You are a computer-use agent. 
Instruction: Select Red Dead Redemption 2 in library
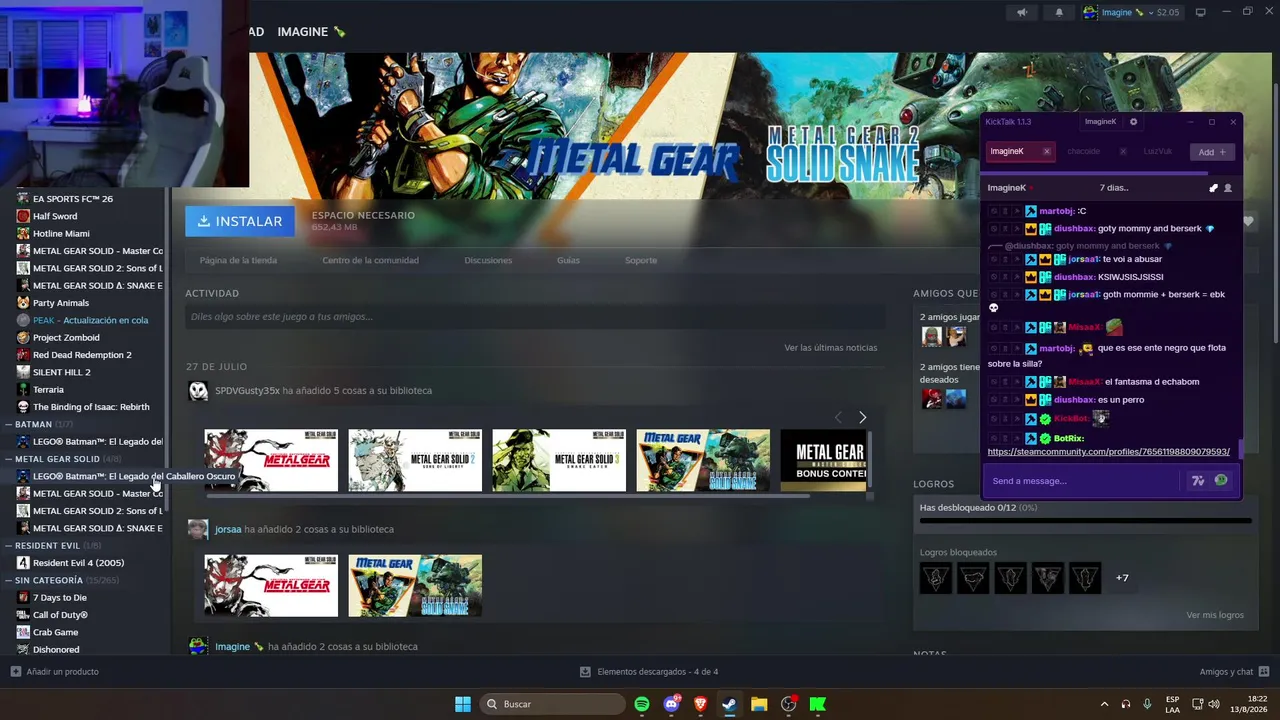pyautogui.click(x=82, y=355)
